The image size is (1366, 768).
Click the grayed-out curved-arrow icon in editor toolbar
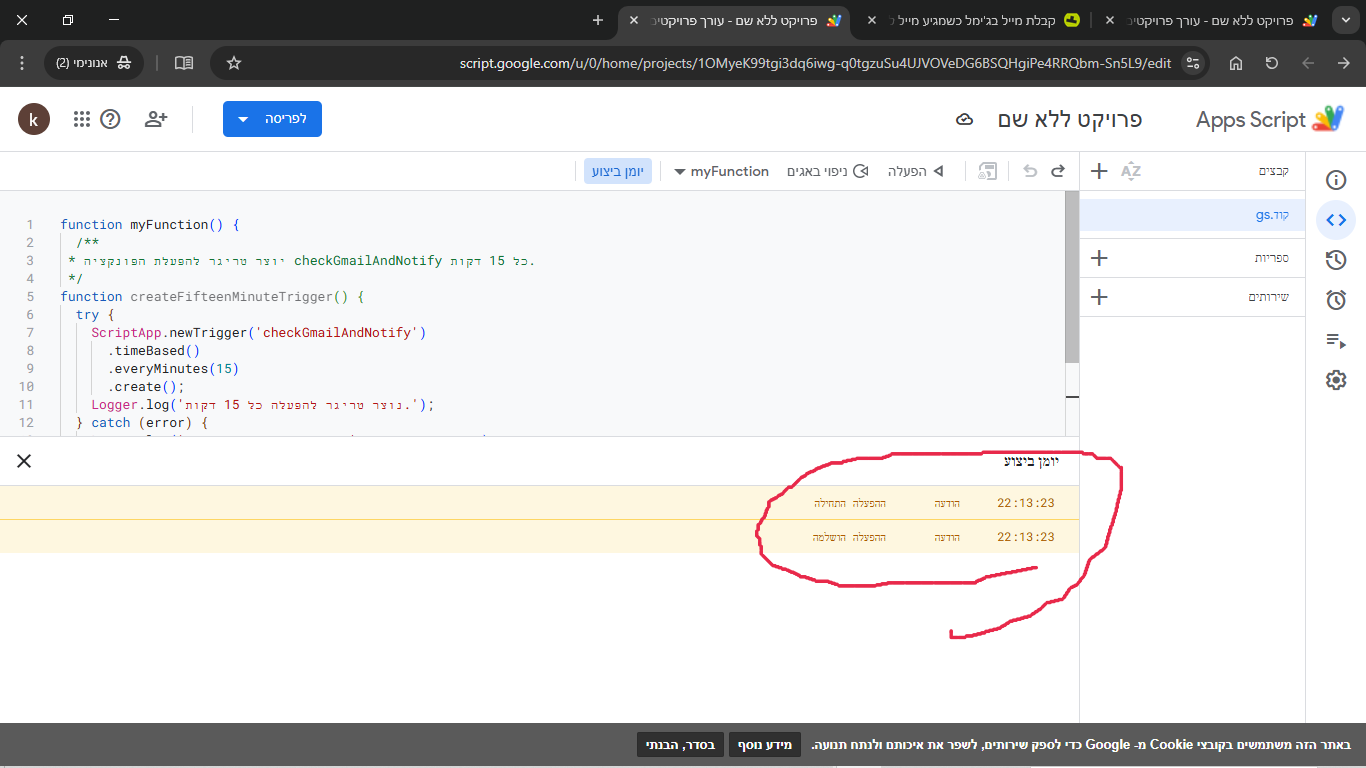click(1030, 171)
